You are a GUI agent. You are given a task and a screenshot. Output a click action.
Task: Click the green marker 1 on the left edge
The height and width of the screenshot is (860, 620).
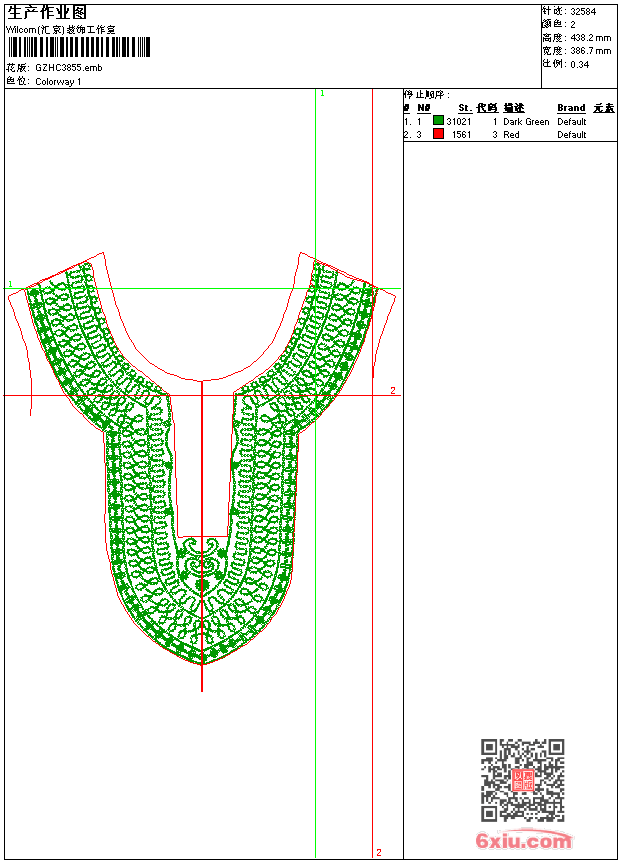[10, 285]
